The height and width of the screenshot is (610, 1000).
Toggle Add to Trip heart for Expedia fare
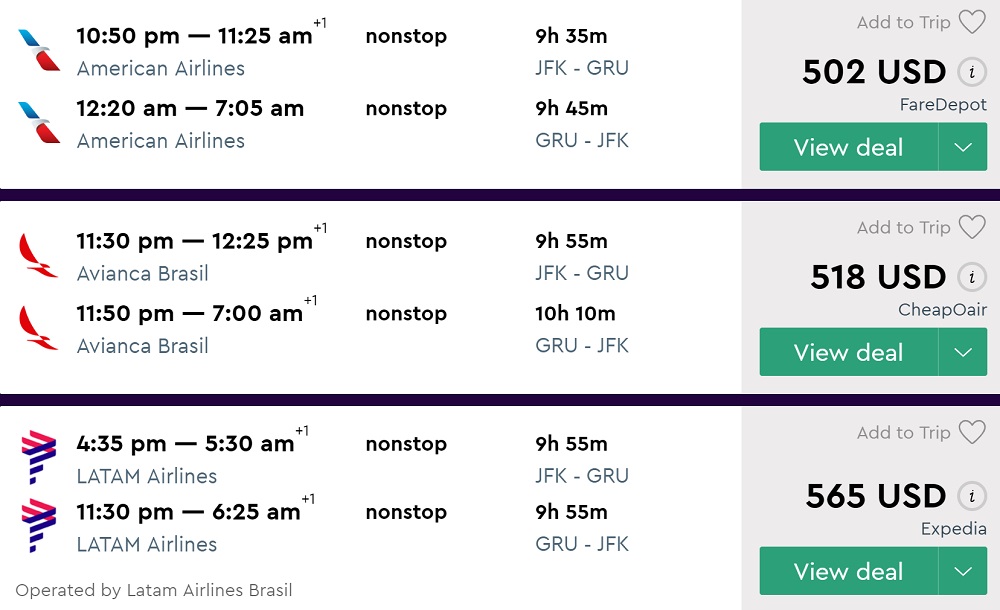[x=972, y=432]
